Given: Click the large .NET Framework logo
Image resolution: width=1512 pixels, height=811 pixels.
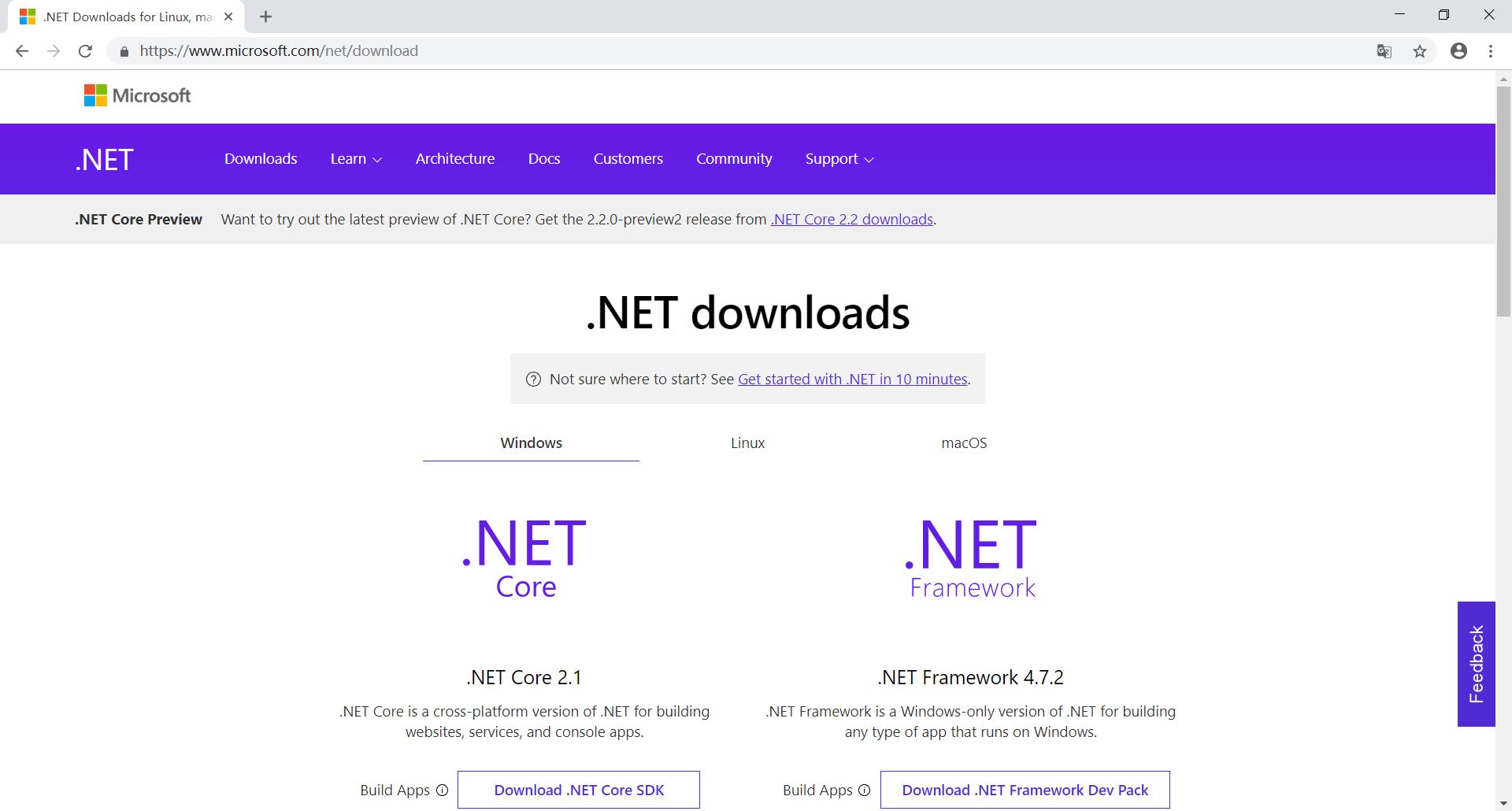Looking at the screenshot, I should coord(971,559).
